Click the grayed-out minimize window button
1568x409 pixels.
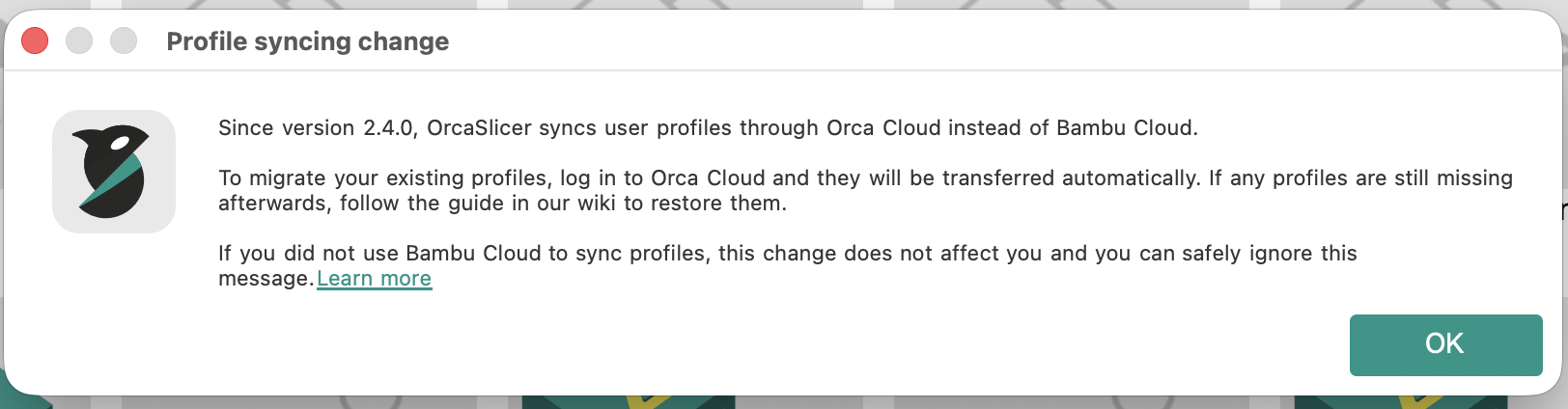coord(79,41)
